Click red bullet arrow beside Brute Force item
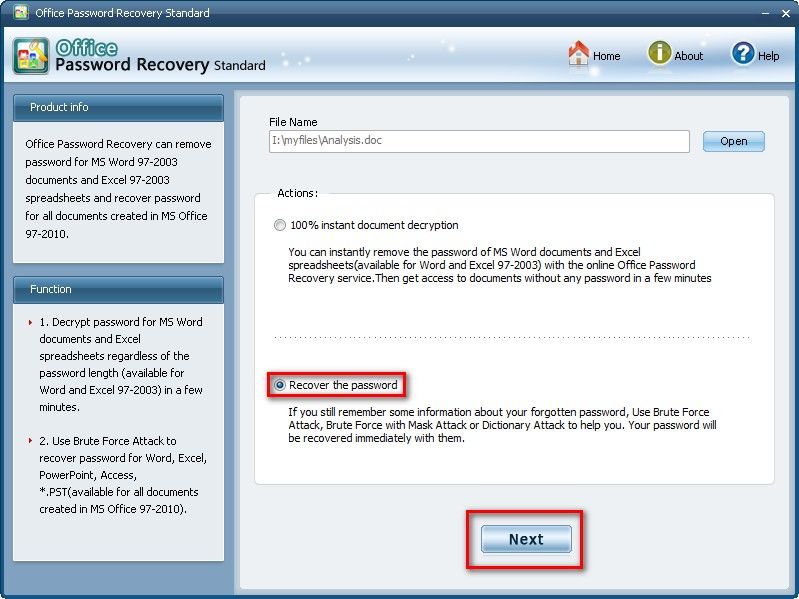This screenshot has height=599, width=799. pos(30,441)
